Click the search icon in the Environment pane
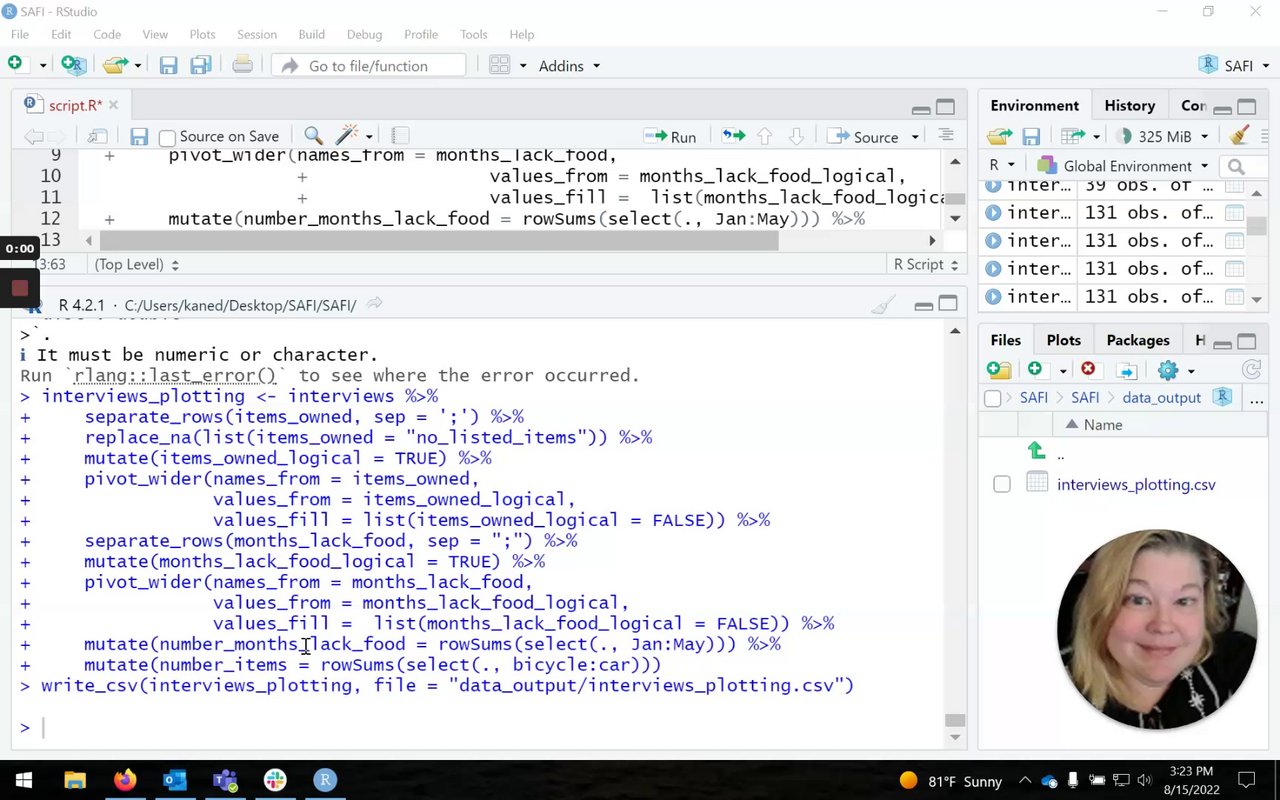The image size is (1280, 800). (1236, 166)
